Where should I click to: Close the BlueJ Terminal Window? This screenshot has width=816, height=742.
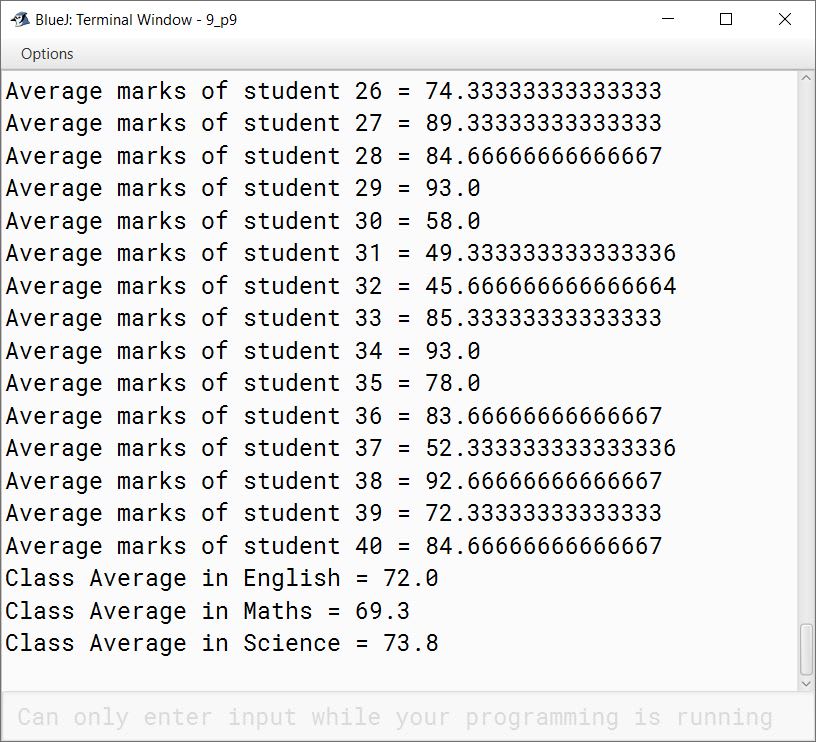tap(784, 19)
